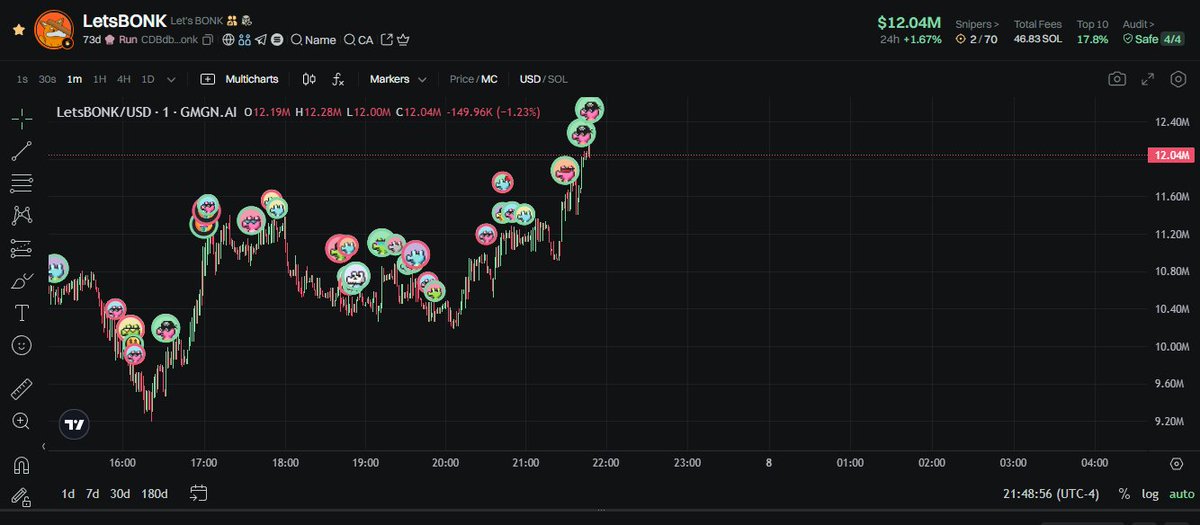Image resolution: width=1200 pixels, height=525 pixels.
Task: Toggle percent scale mode
Action: click(x=1124, y=494)
